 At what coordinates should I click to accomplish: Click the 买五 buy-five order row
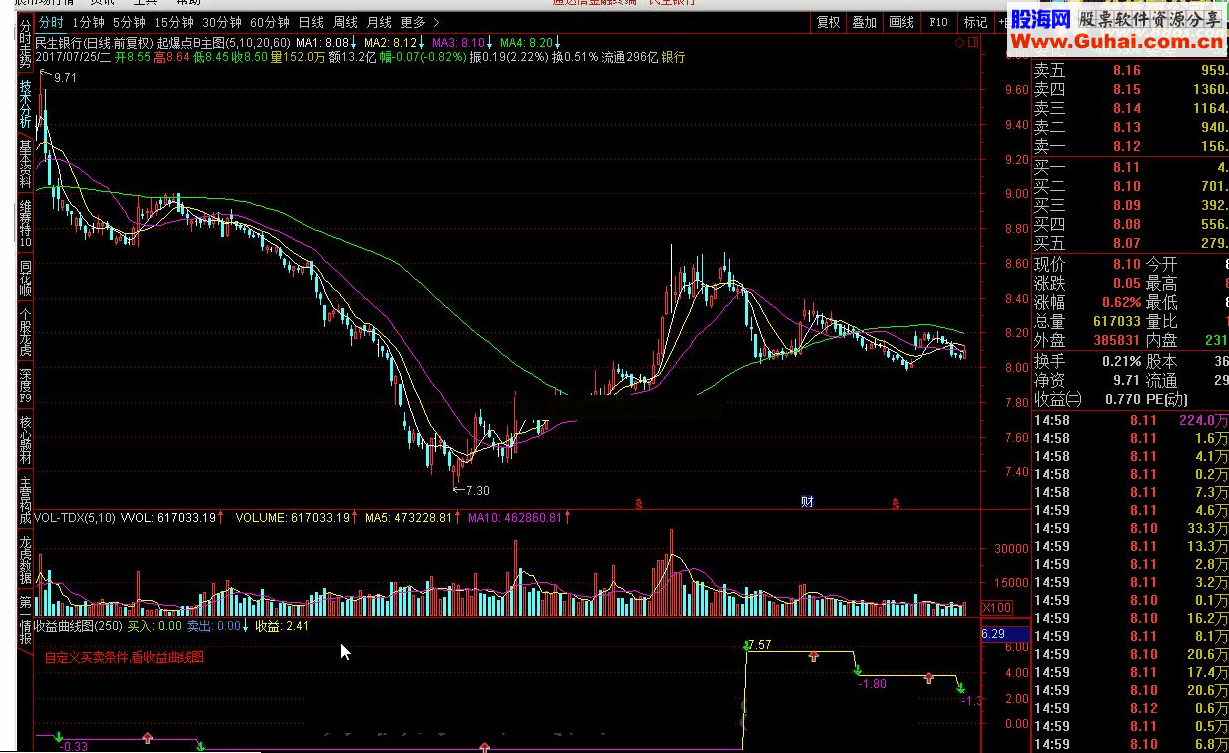(x=1130, y=243)
